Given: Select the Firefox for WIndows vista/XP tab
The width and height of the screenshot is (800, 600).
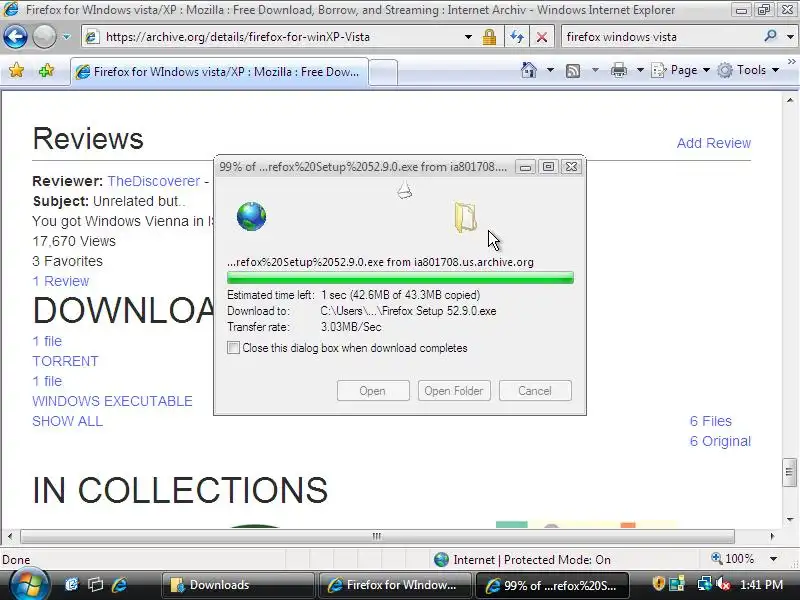Looking at the screenshot, I should click(x=219, y=72).
